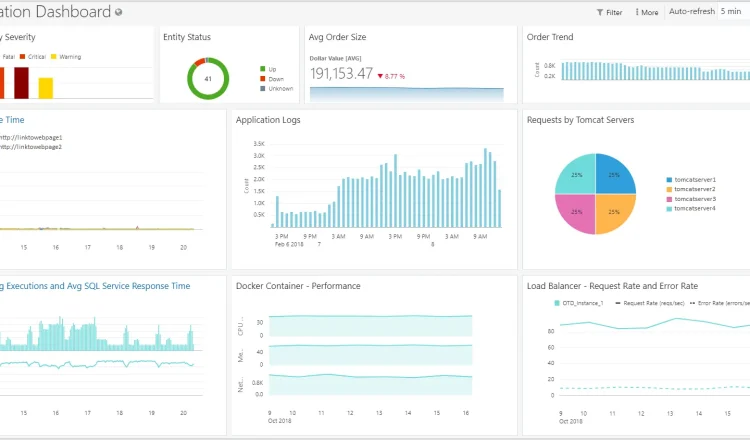Toggle the http://linktowebpage2 legend entry
Screen dimensions: 750x440
[x=31, y=147]
